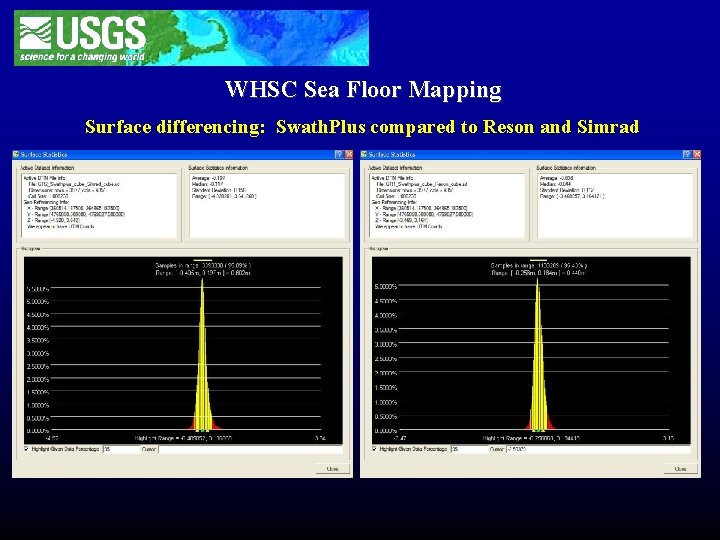Click the USGS logo banner
This screenshot has height=540, width=720.
click(x=191, y=38)
